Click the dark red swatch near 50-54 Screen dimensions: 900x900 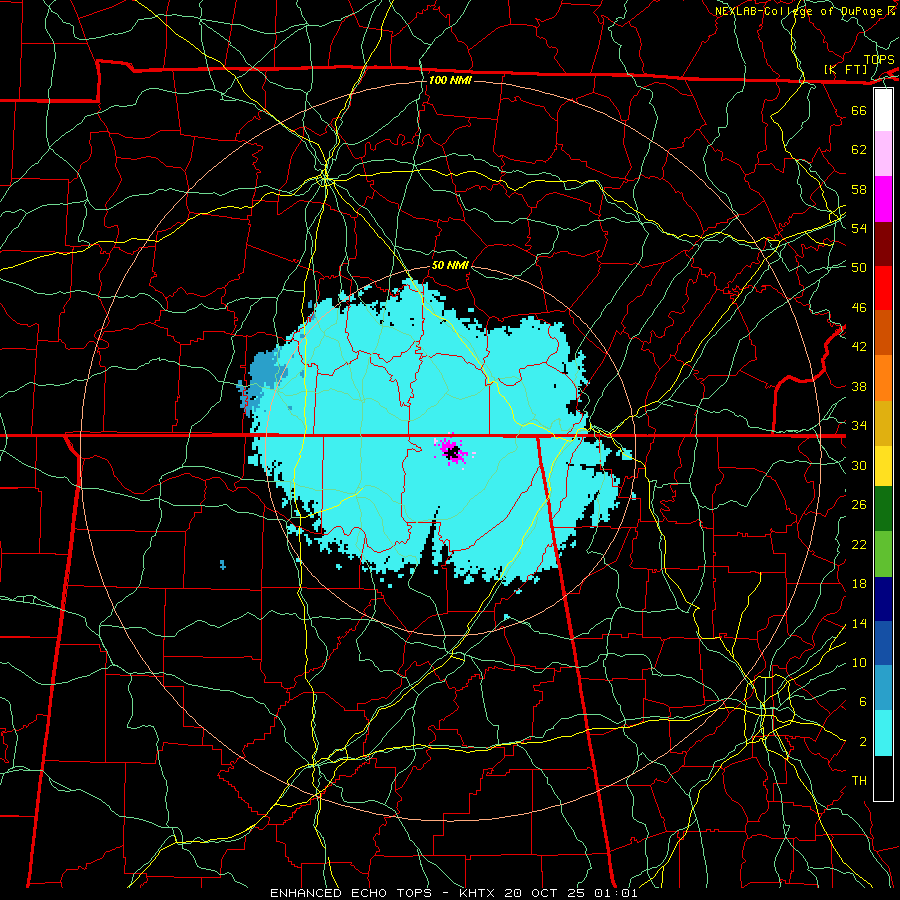tap(883, 243)
